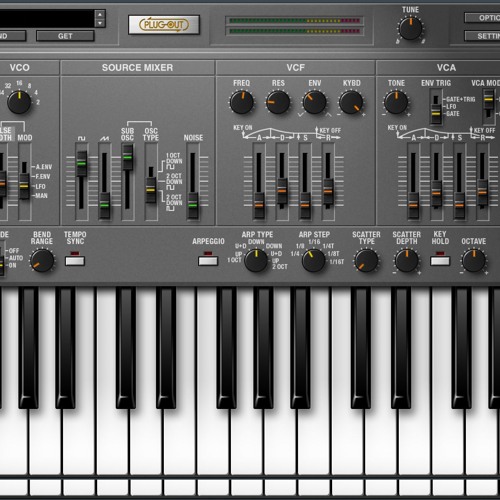
Task: Click the VCF KYBD knob
Action: pos(351,102)
